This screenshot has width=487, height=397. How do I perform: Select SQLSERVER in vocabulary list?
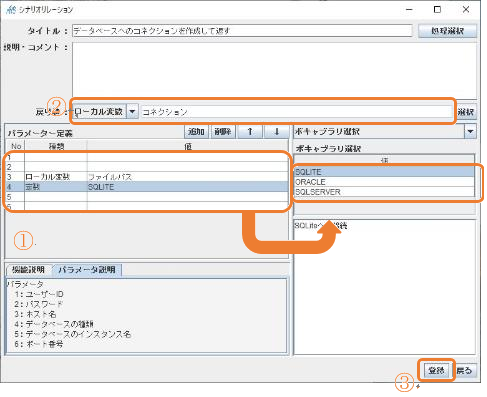coord(384,192)
